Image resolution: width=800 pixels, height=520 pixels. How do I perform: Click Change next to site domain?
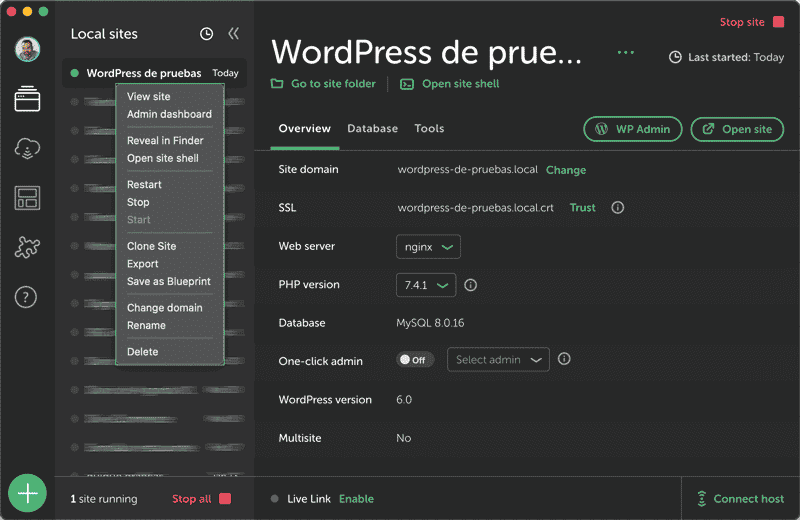pyautogui.click(x=566, y=170)
